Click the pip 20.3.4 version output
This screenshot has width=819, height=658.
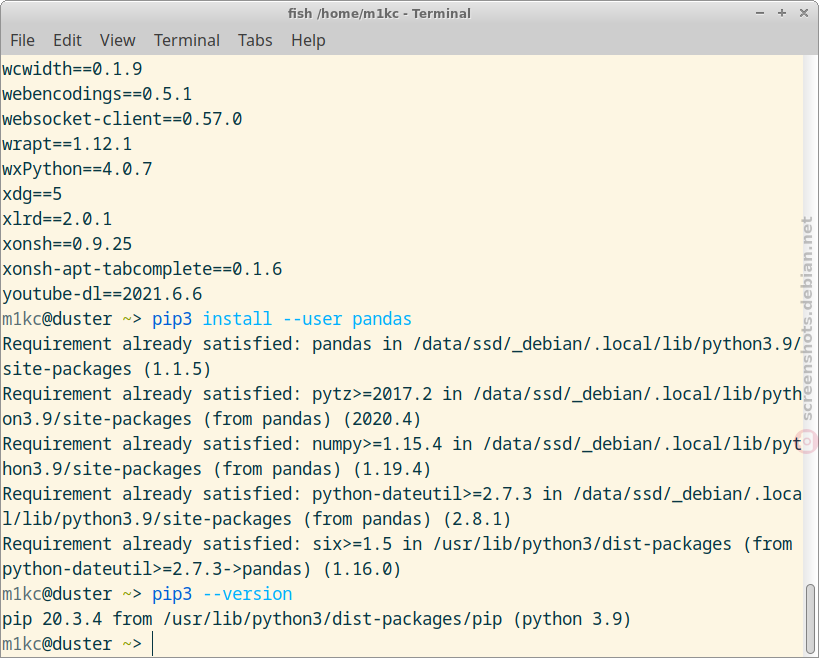pyautogui.click(x=317, y=619)
